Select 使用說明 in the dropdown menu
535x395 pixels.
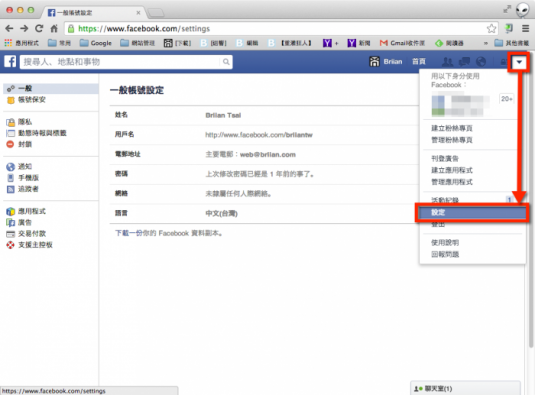click(445, 243)
